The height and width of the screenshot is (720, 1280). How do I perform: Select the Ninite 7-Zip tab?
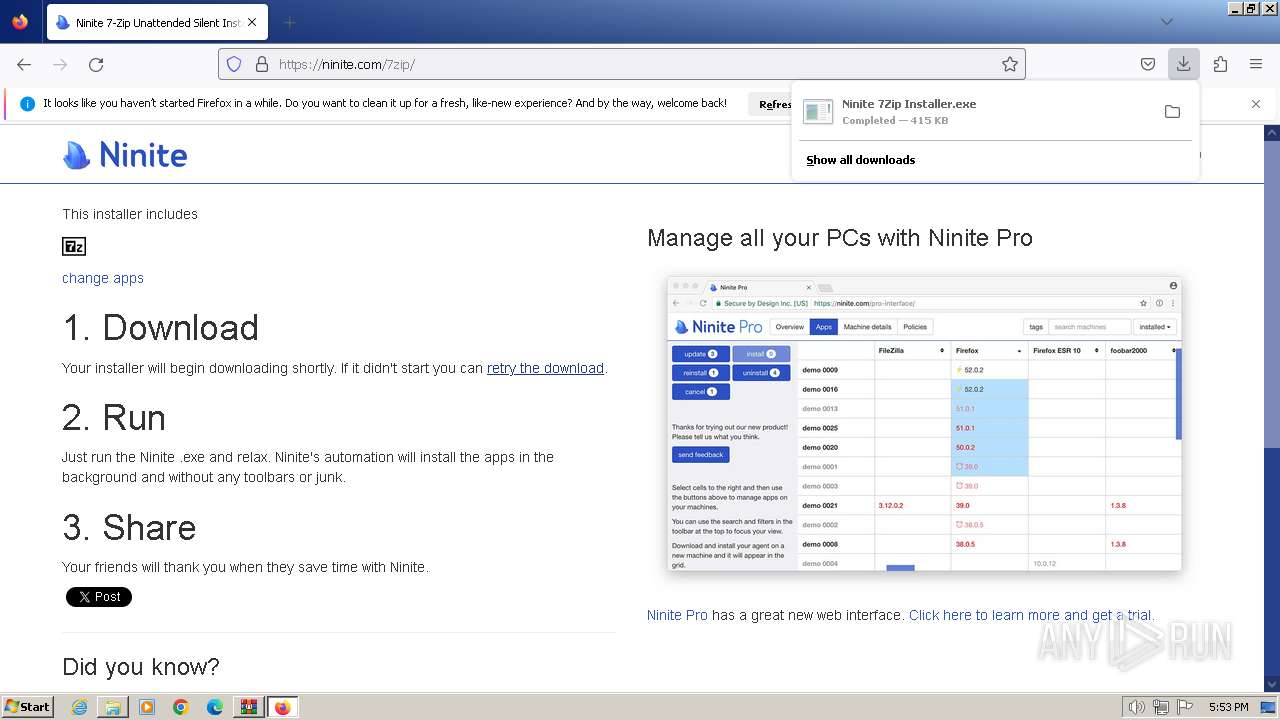click(x=156, y=22)
